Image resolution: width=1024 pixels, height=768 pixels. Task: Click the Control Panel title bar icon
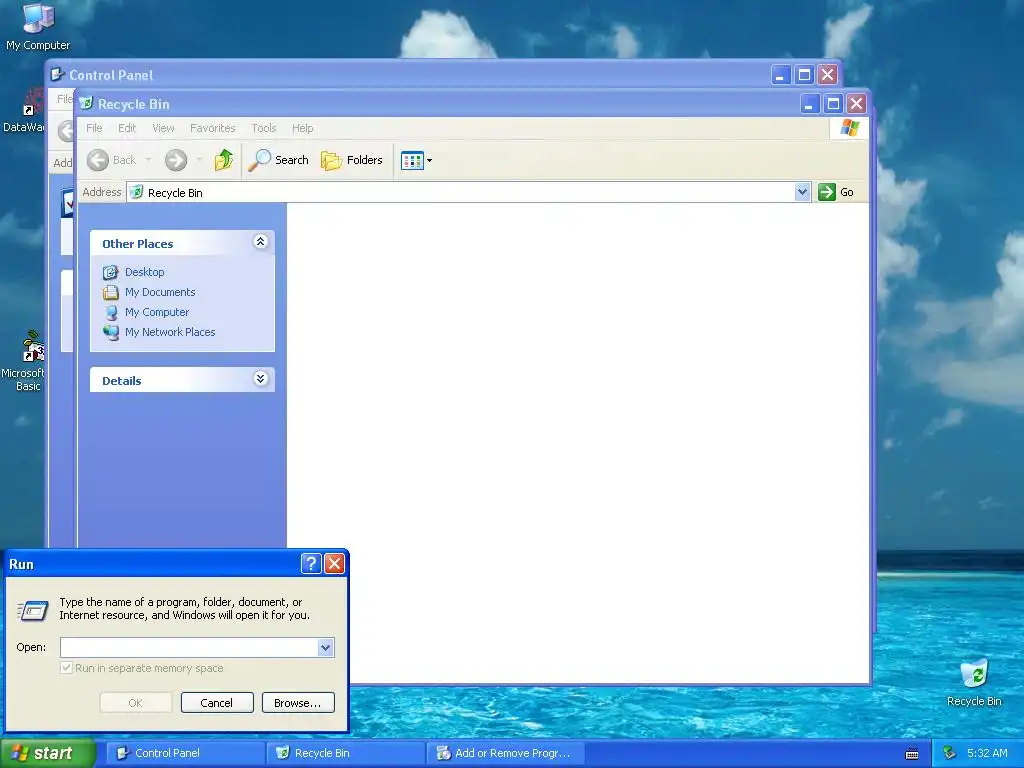57,74
